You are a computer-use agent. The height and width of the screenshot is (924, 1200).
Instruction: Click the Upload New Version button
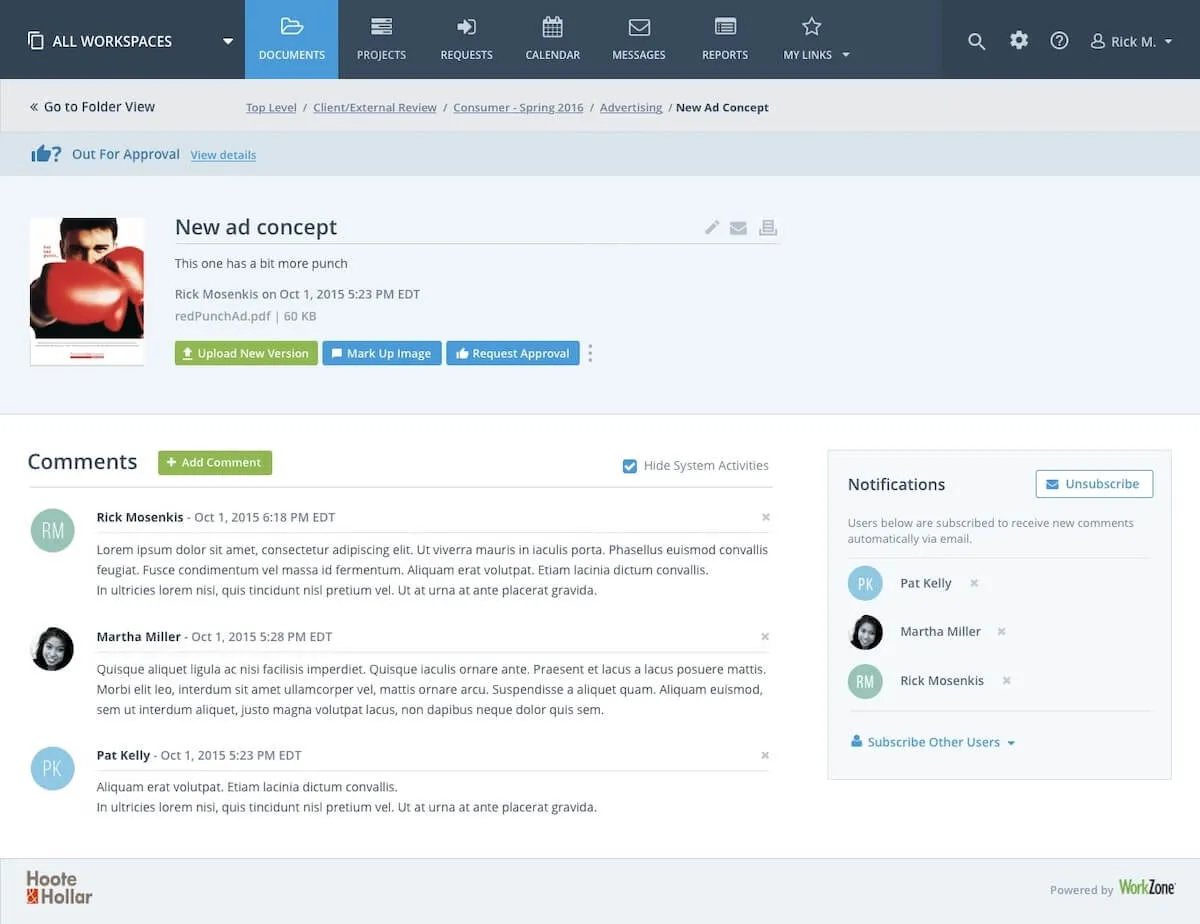pyautogui.click(x=246, y=353)
